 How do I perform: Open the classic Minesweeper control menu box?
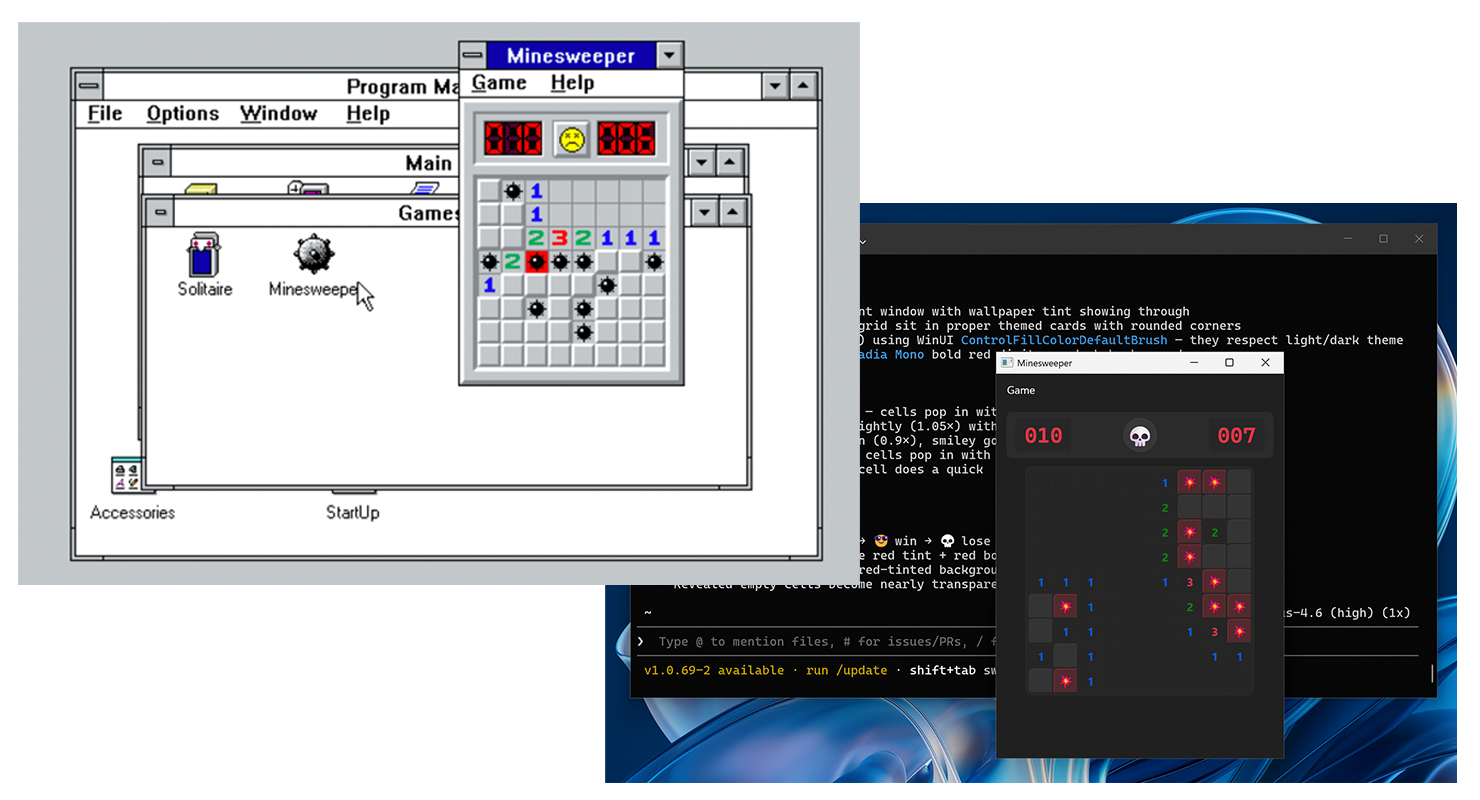click(473, 56)
